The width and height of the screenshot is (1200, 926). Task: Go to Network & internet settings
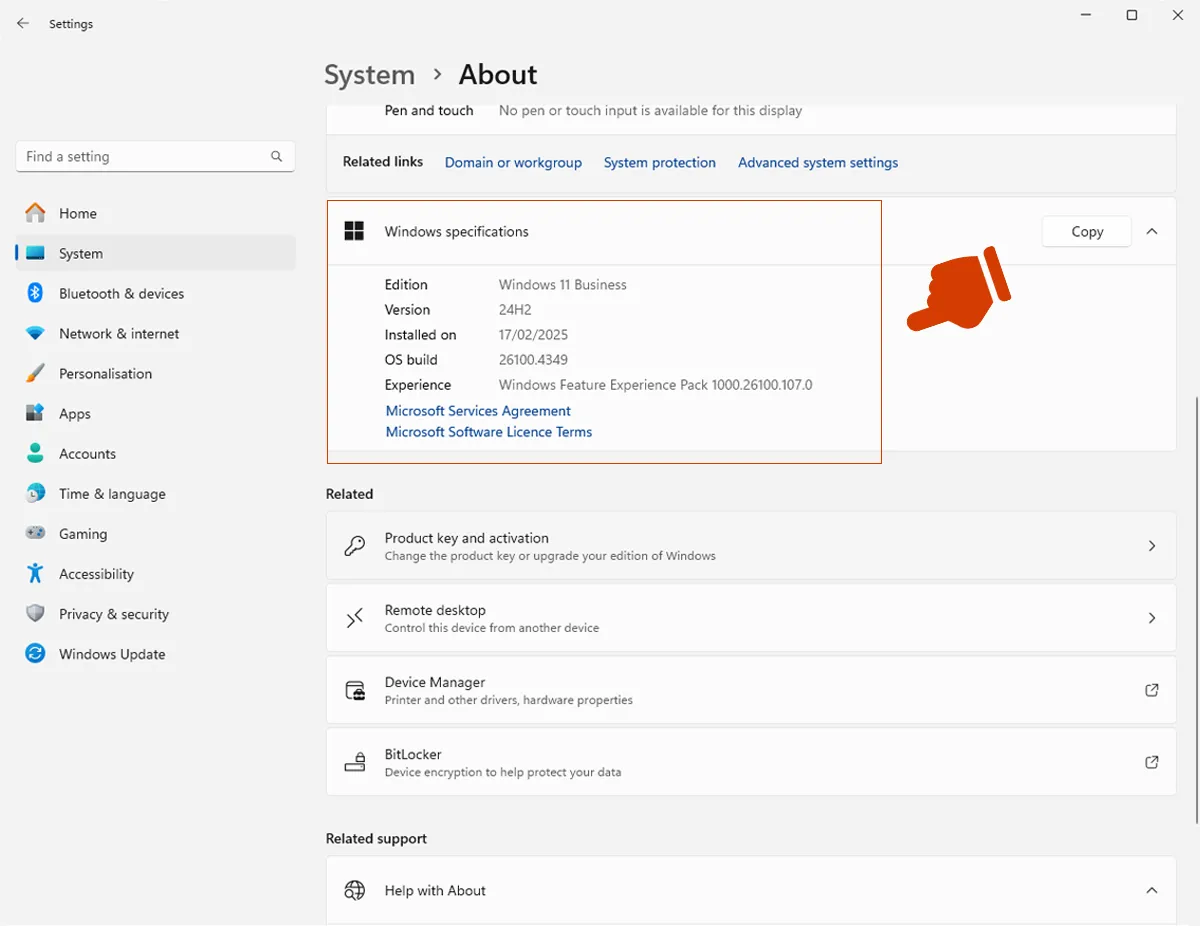(x=155, y=333)
